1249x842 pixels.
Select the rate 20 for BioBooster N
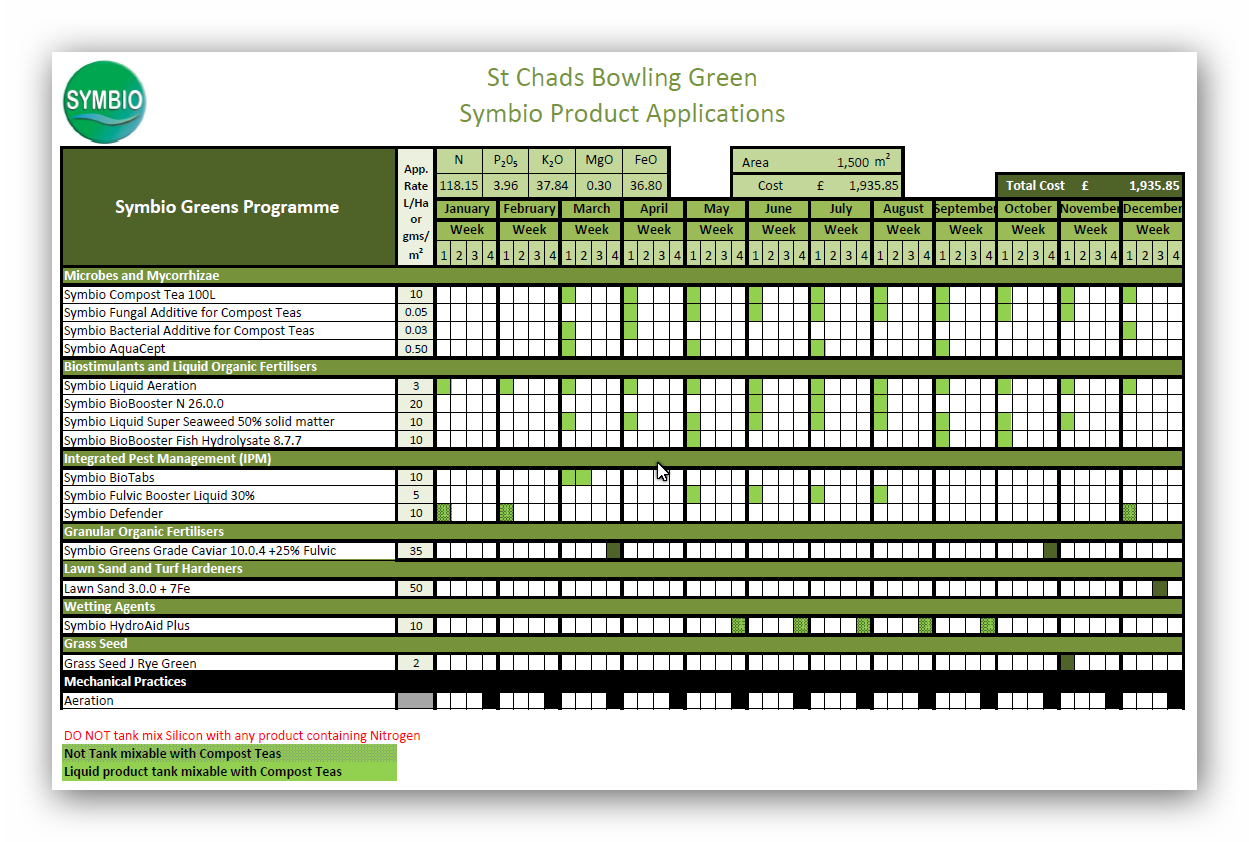[x=416, y=404]
